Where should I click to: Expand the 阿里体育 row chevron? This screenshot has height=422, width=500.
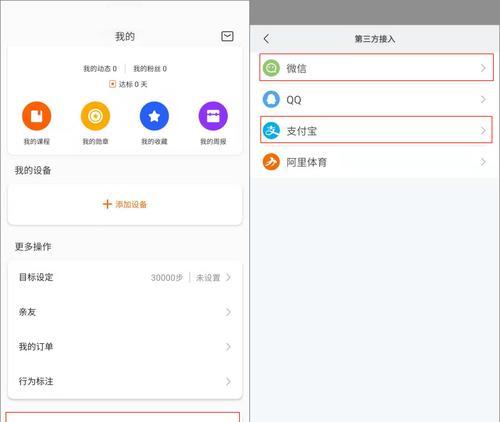tap(483, 162)
